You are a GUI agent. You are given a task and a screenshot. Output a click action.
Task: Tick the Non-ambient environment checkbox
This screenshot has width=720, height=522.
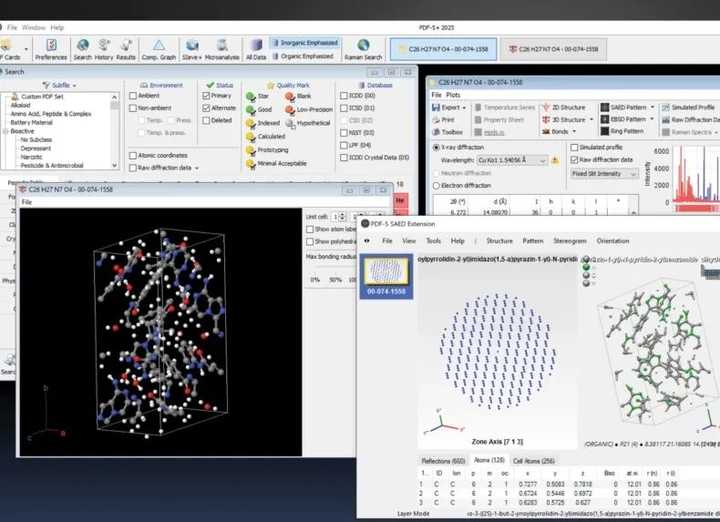[133, 108]
